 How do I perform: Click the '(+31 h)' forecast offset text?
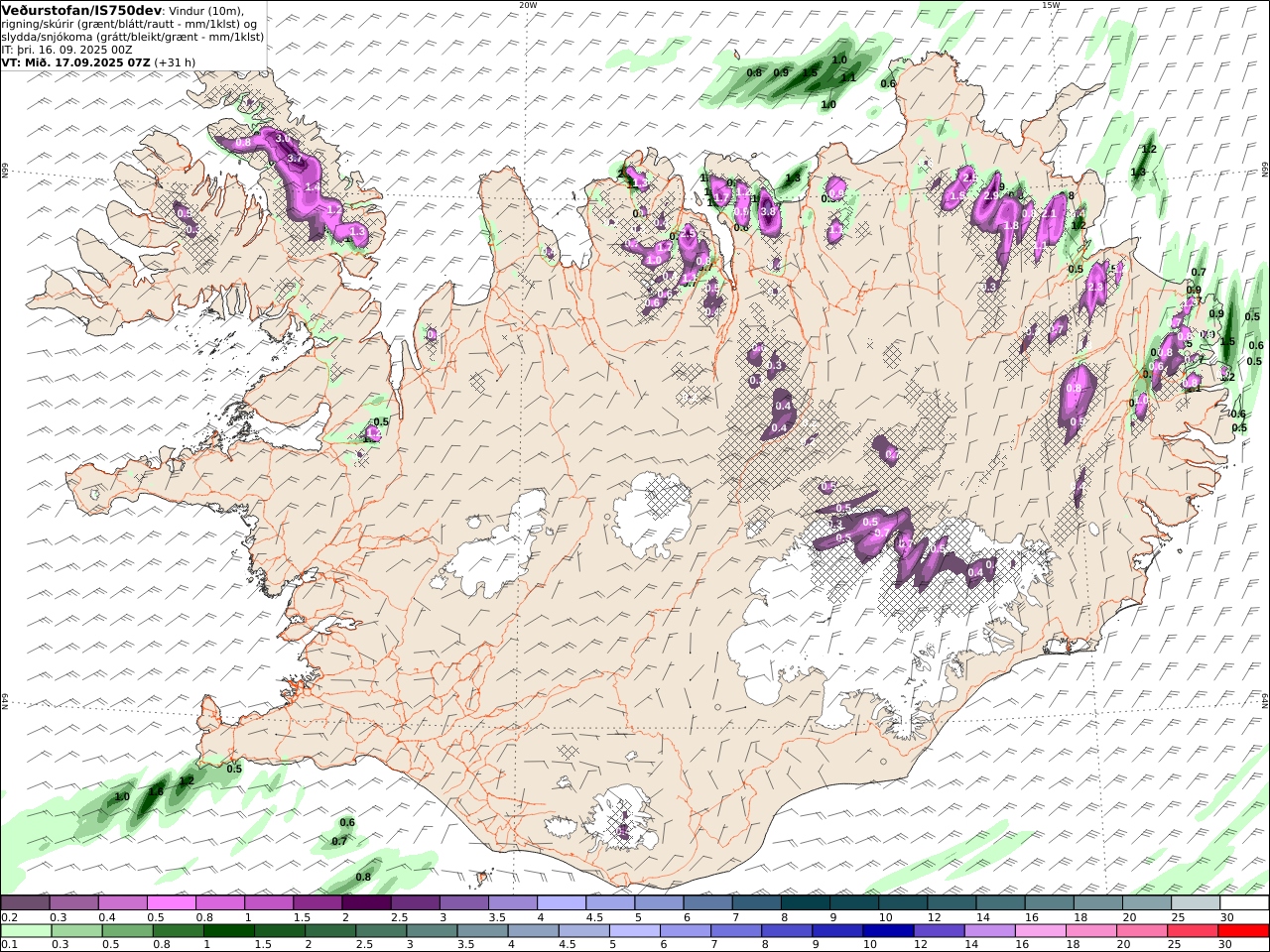click(175, 61)
